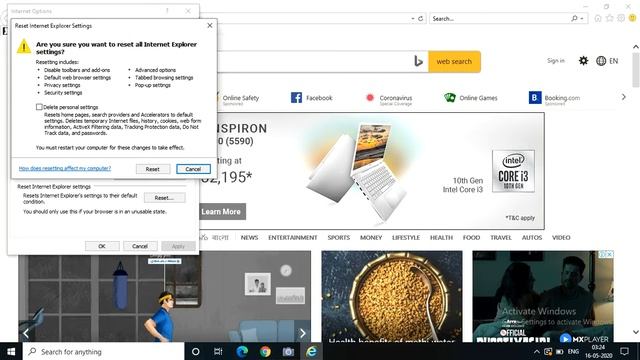Select Internet Explorer icon on taskbar
This screenshot has height=360, width=640.
tap(311, 351)
